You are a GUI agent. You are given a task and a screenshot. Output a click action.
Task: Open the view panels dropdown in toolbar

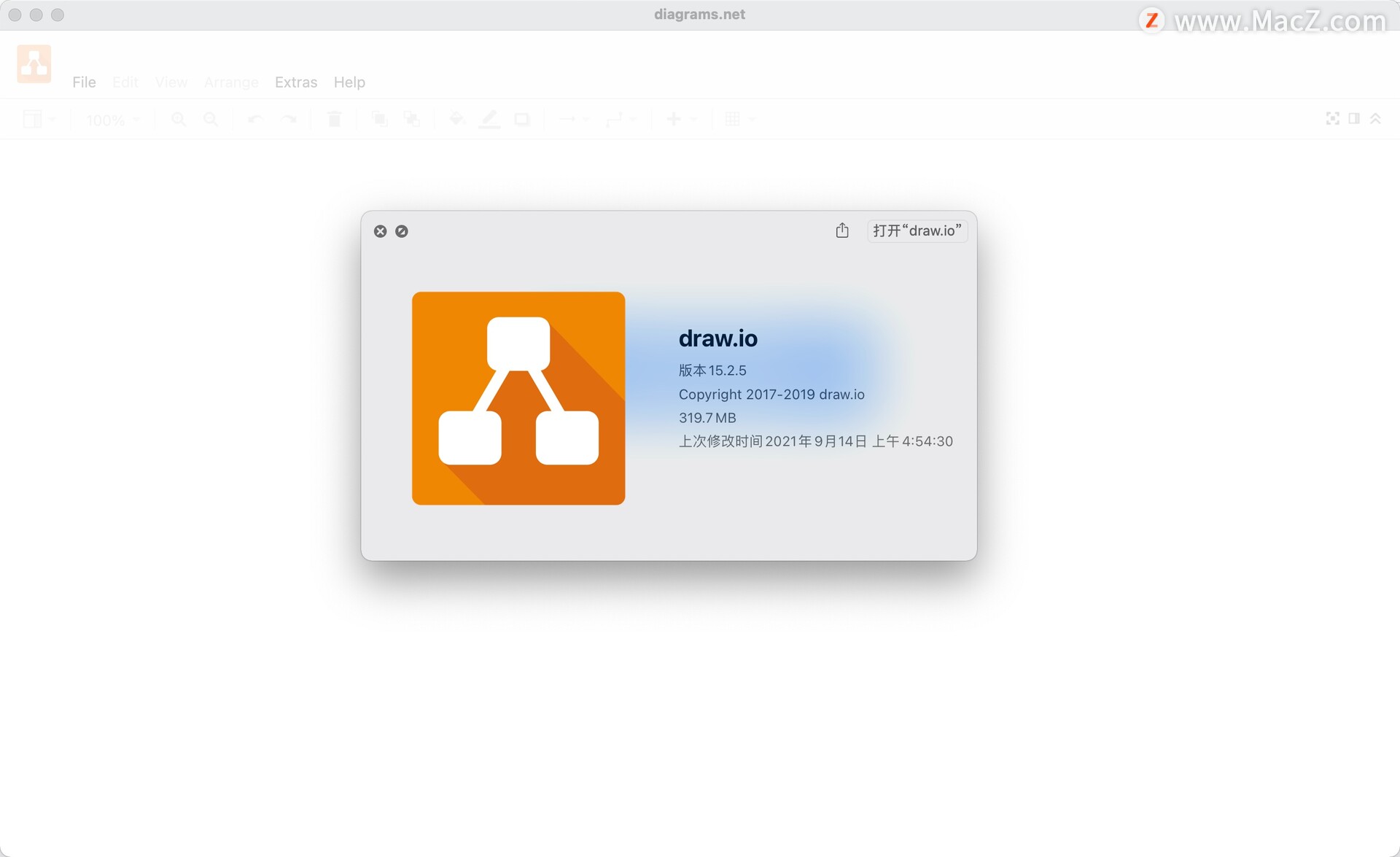tap(39, 119)
